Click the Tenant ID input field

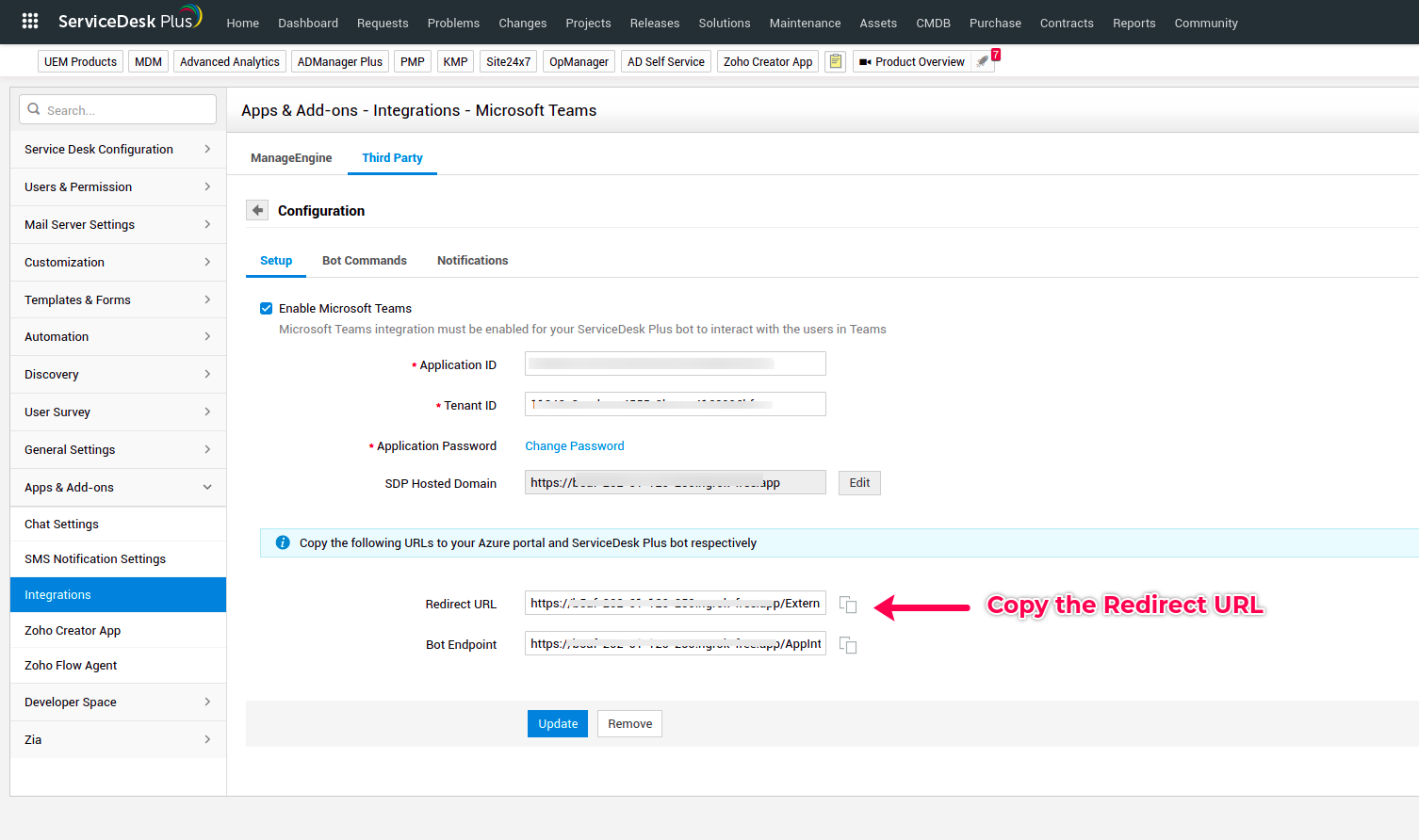tap(676, 404)
